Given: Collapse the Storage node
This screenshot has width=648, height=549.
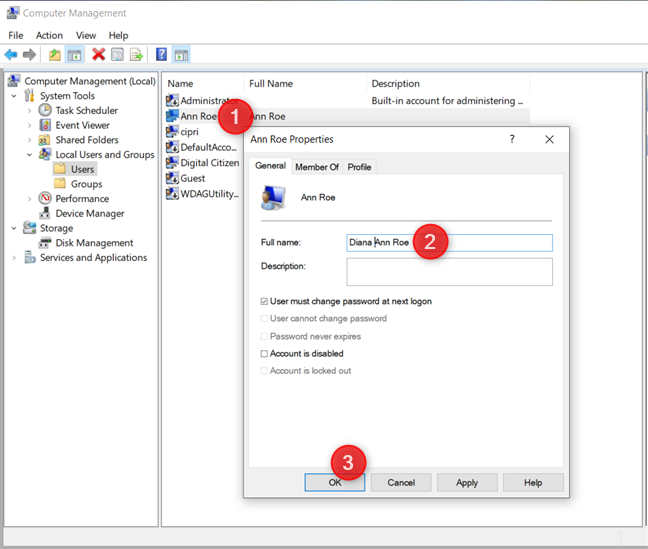Looking at the screenshot, I should click(14, 228).
